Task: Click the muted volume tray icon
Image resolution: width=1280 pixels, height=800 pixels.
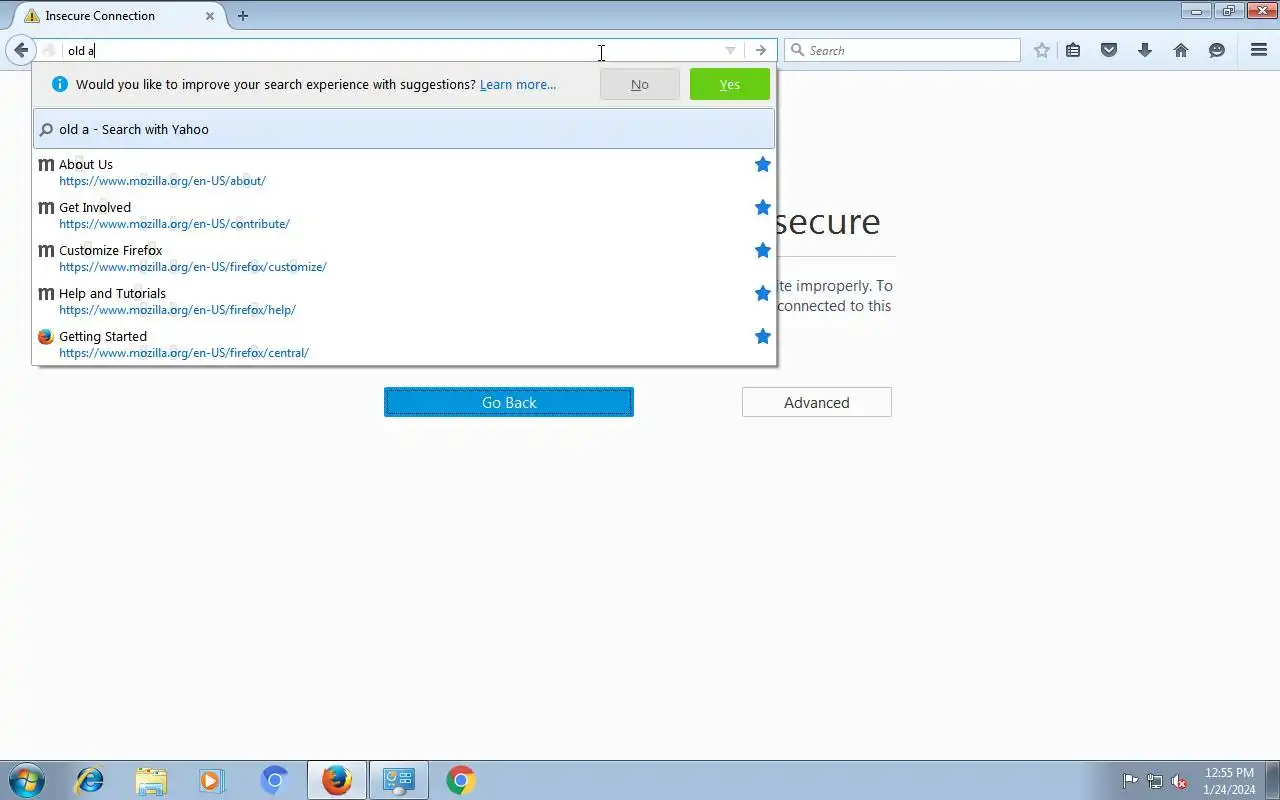Action: [1180, 781]
